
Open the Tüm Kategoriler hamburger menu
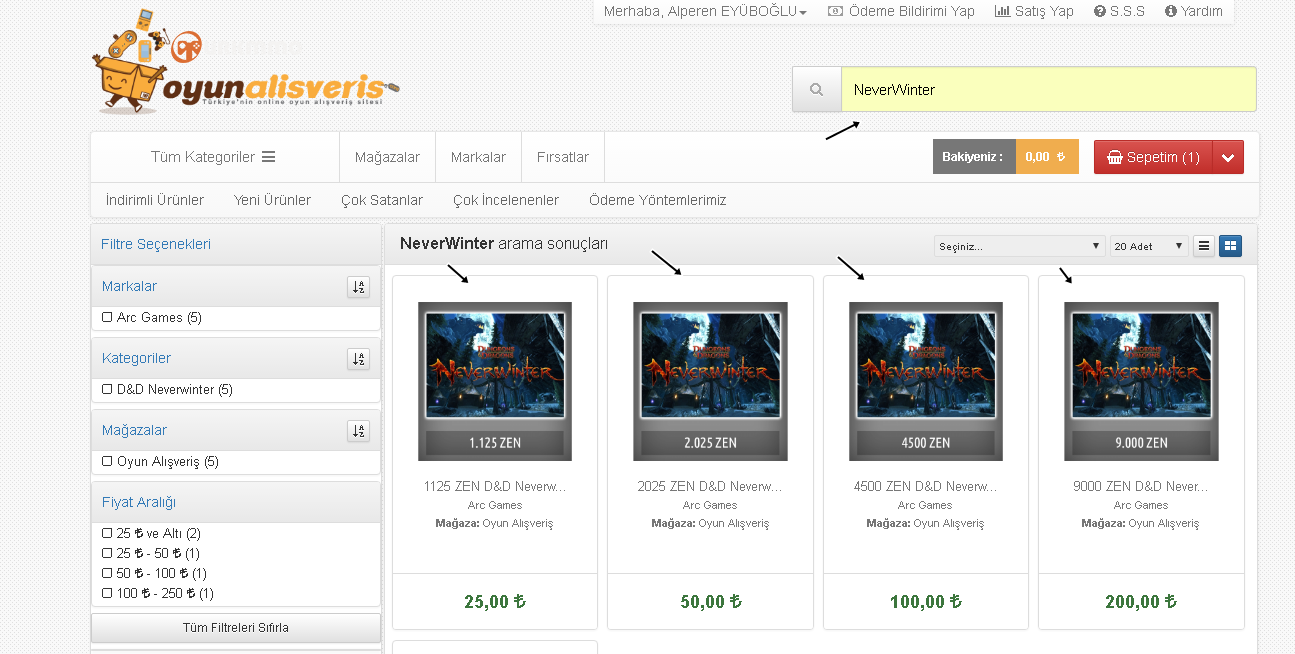coord(213,157)
